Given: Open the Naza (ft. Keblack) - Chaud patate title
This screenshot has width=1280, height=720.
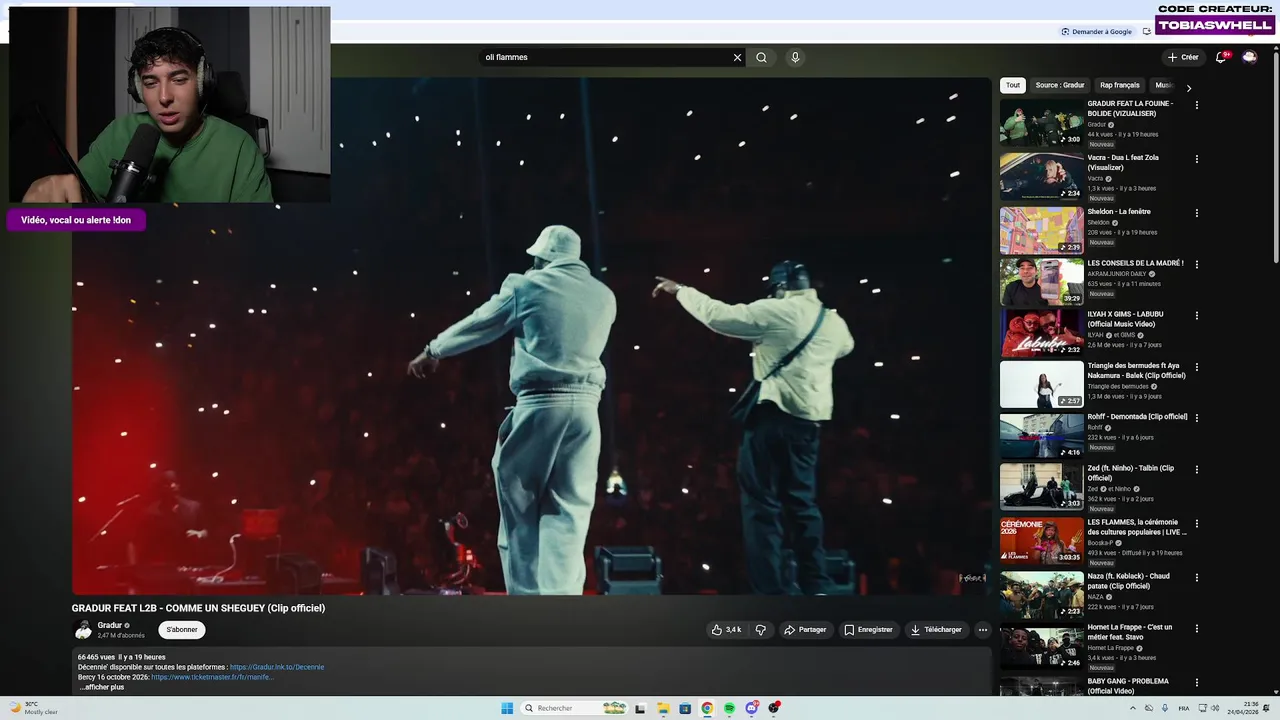Looking at the screenshot, I should tap(1129, 581).
